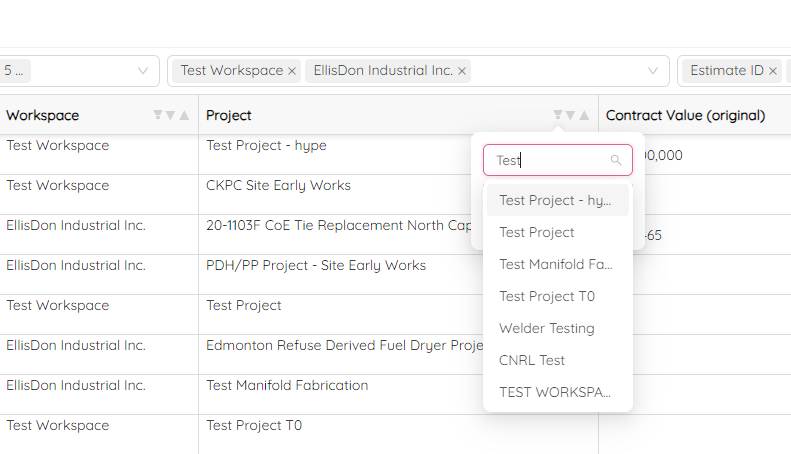The width and height of the screenshot is (791, 454).
Task: Choose "Test Manifold Fa..." from filter list
Action: (x=556, y=264)
